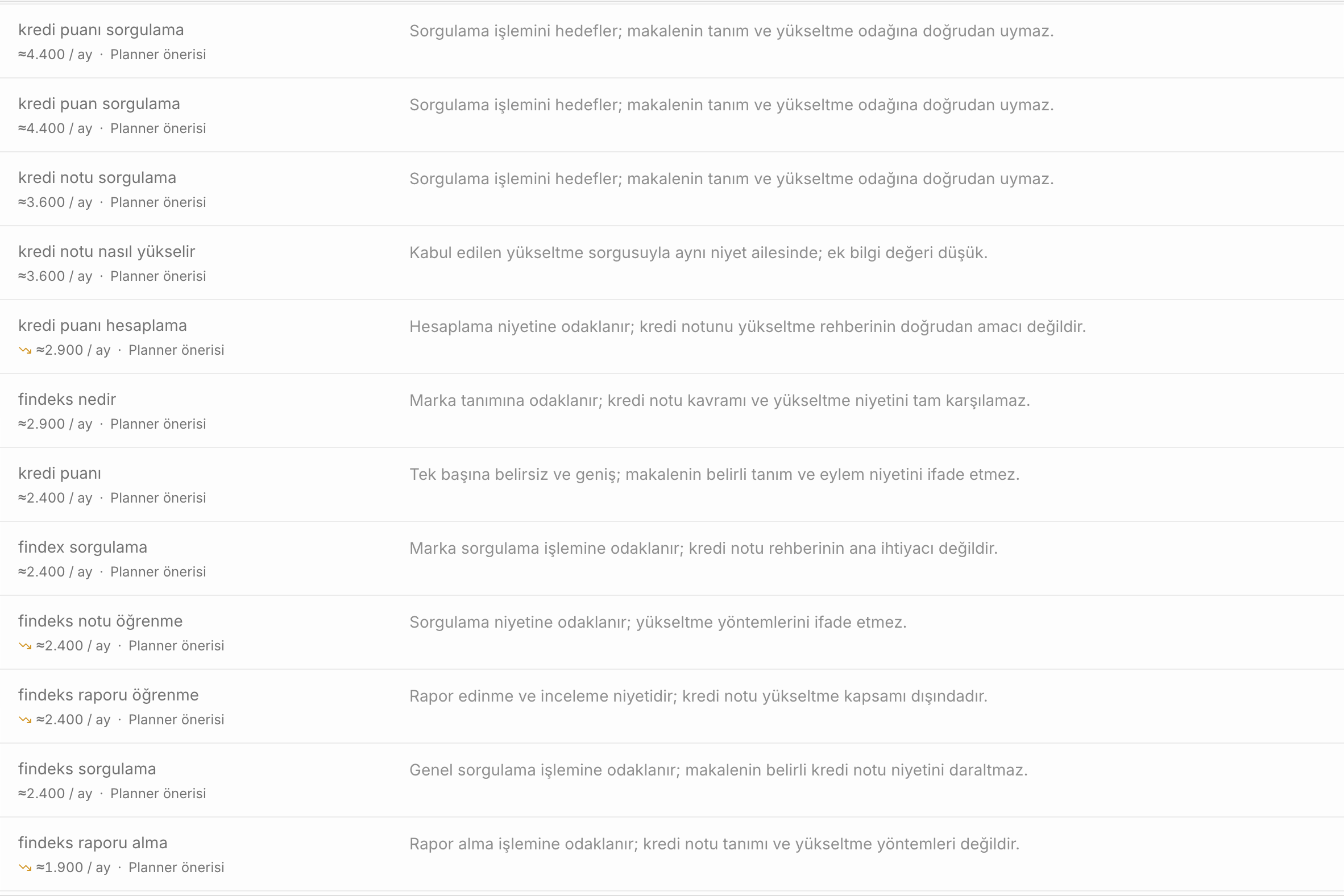The height and width of the screenshot is (896, 1344).
Task: Click the trend icon under findeks raporu alma
Action: pos(25,868)
